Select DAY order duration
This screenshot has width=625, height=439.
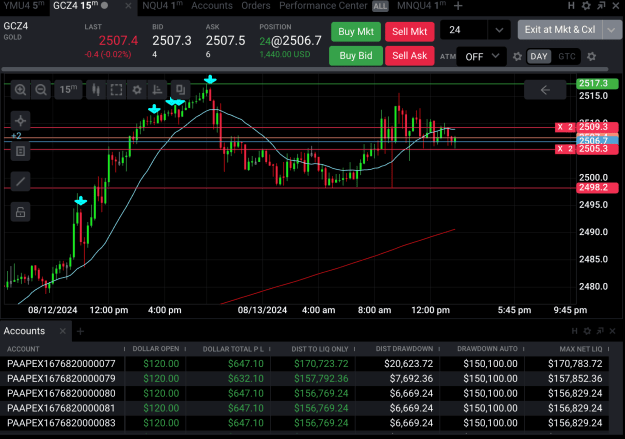point(539,57)
